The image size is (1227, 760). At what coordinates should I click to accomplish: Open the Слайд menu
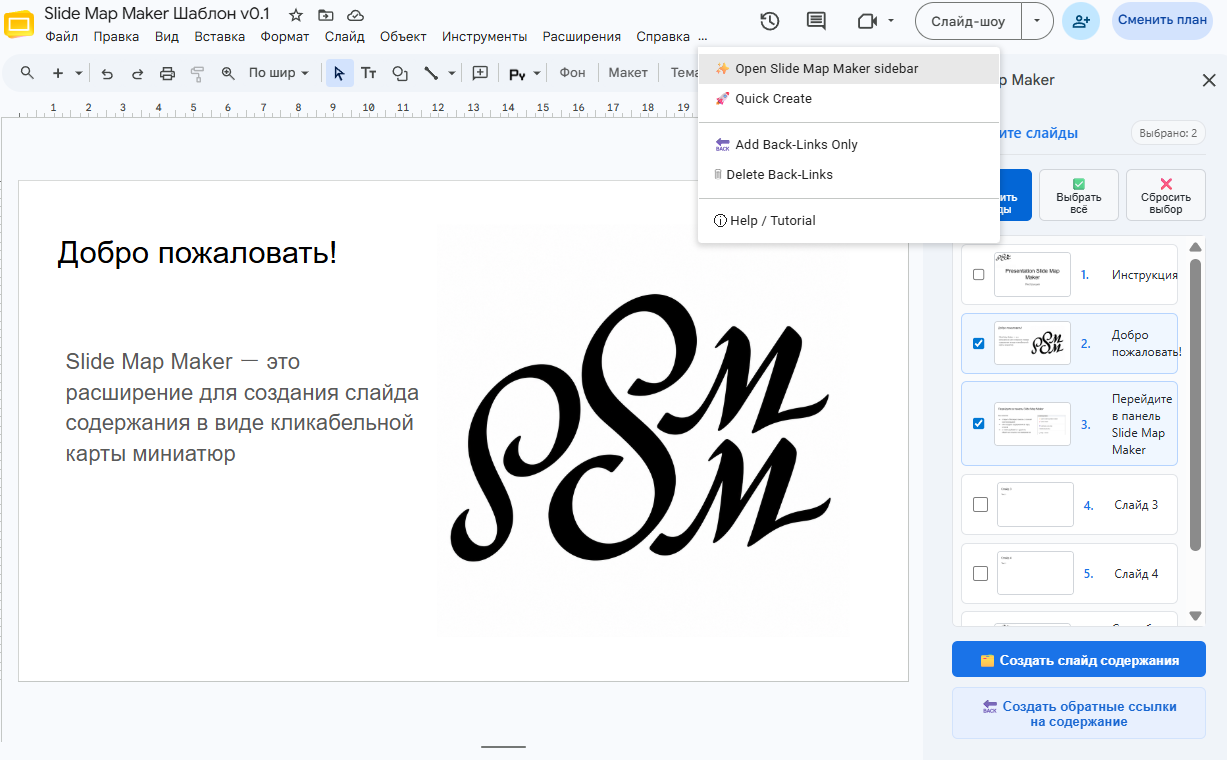pos(345,37)
